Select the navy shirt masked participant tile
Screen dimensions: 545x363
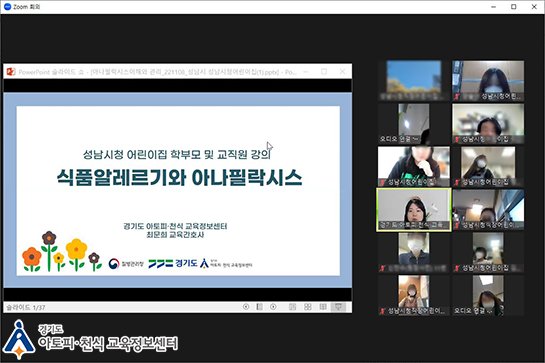click(x=414, y=252)
